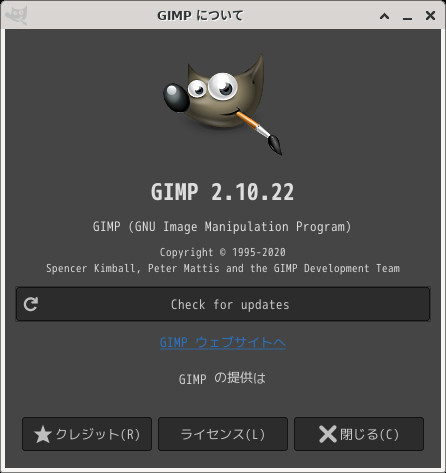Click the GIMP icon in title bar
The image size is (446, 473).
click(16, 15)
